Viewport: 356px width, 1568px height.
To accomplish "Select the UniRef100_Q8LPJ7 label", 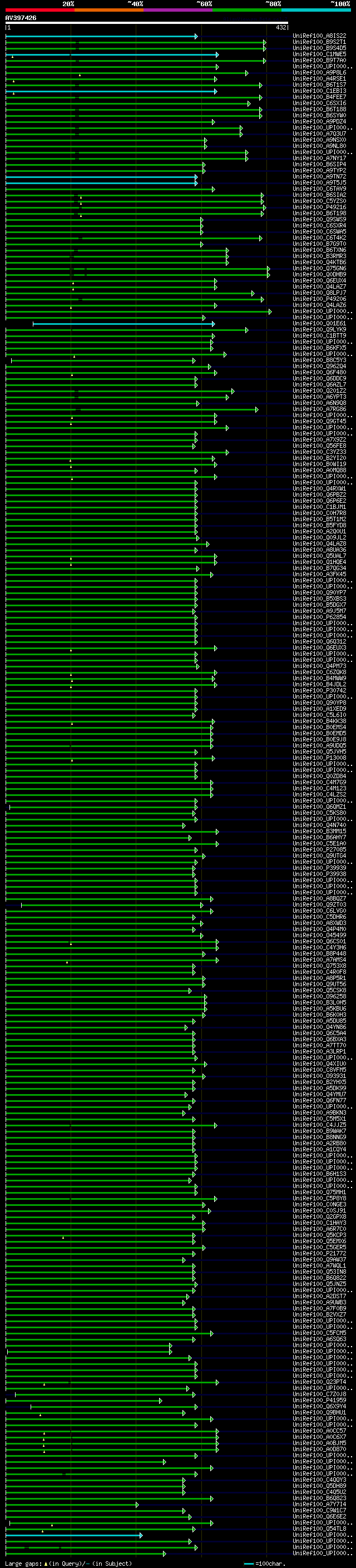I will point(319,293).
